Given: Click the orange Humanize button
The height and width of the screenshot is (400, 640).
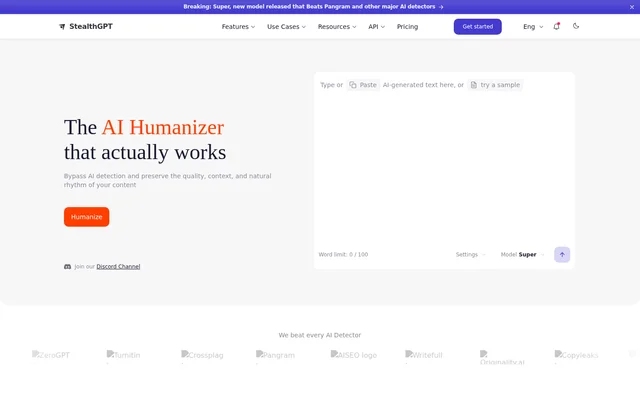Looking at the screenshot, I should (x=87, y=217).
